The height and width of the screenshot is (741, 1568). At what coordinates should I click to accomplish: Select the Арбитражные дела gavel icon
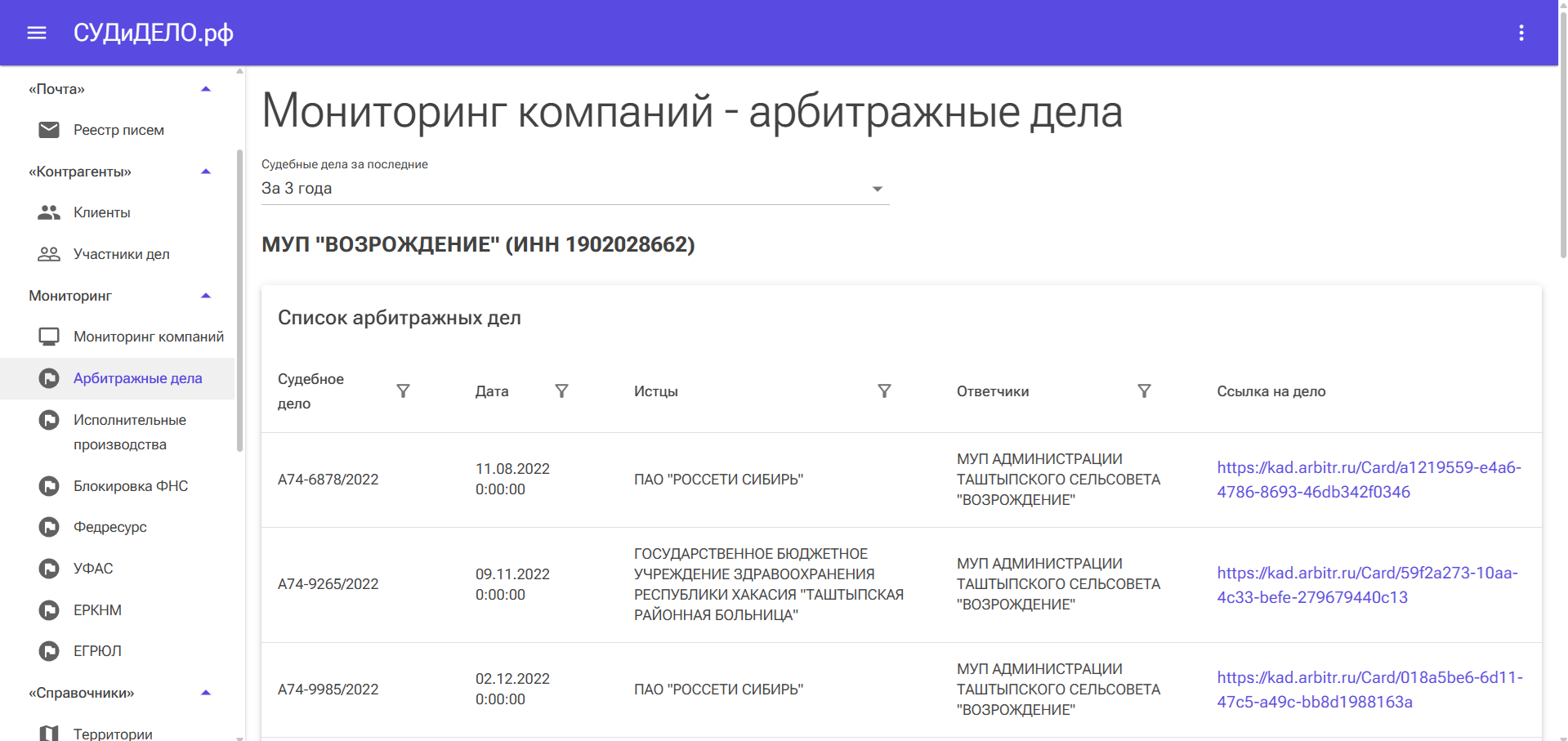pyautogui.click(x=49, y=377)
